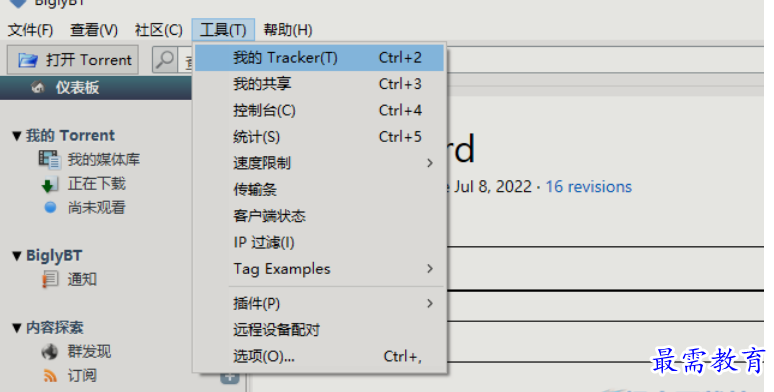Click the swarm discovery icon by 群发现
This screenshot has width=774, height=392.
[x=49, y=352]
